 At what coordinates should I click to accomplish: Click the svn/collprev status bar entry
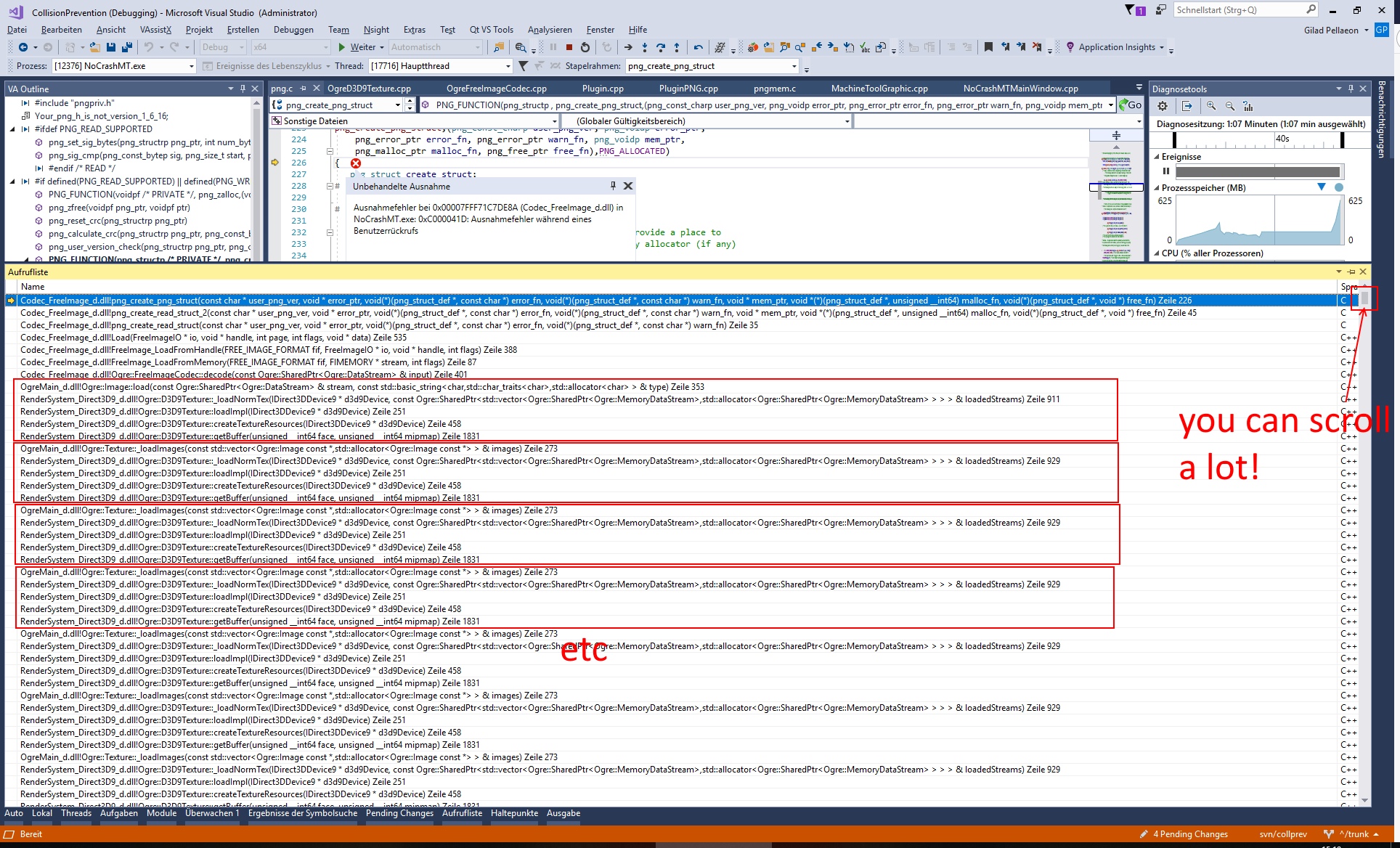(x=1282, y=834)
